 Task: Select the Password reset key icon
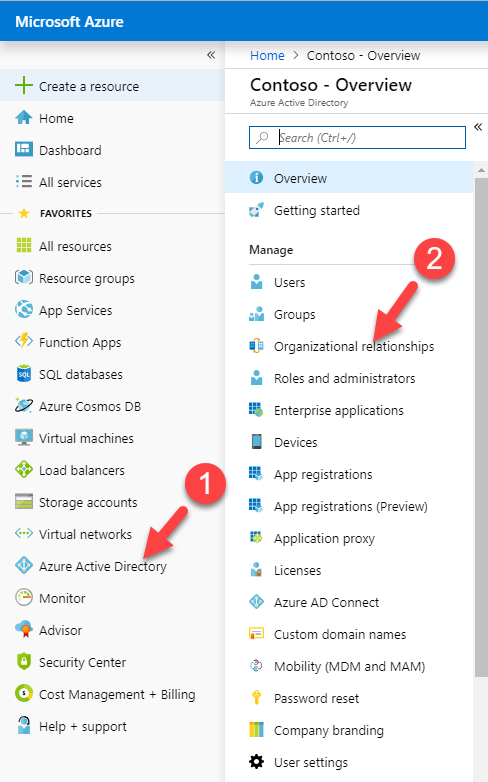click(256, 697)
